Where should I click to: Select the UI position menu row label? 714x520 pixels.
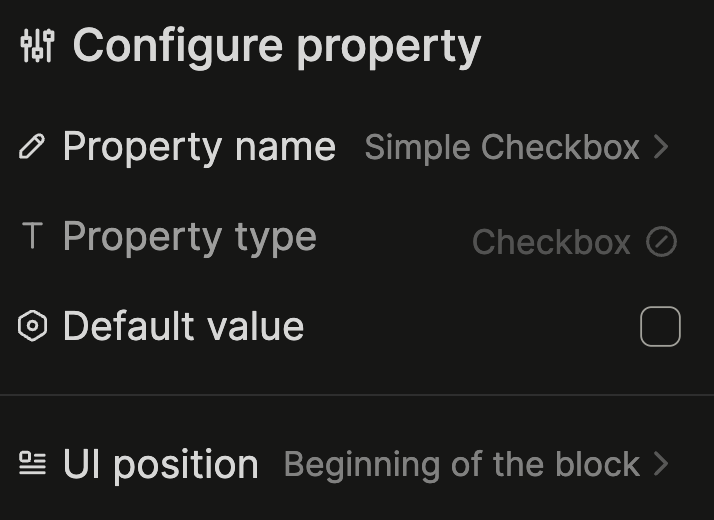pos(161,464)
